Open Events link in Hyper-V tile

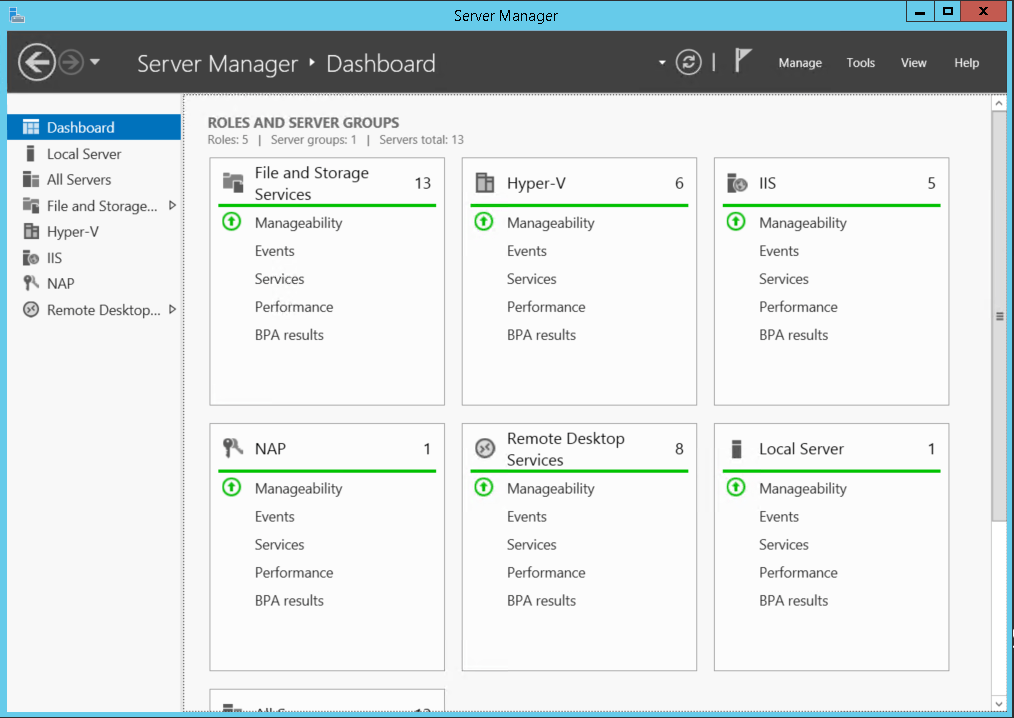click(526, 251)
